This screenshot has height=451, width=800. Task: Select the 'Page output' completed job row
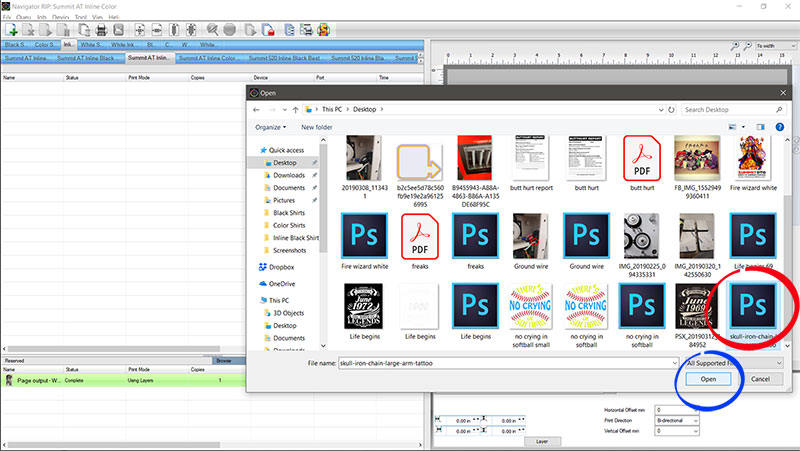coord(123,380)
